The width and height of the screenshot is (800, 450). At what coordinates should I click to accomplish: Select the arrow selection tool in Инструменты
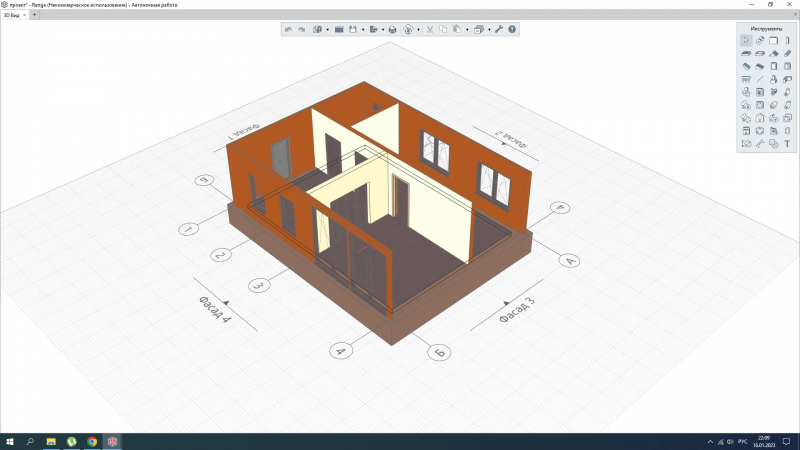[x=746, y=40]
